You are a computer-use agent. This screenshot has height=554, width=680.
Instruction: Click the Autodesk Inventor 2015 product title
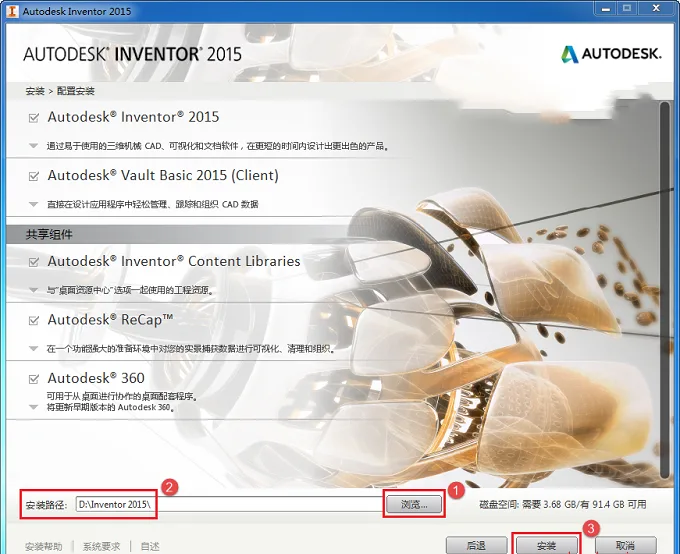[133, 117]
